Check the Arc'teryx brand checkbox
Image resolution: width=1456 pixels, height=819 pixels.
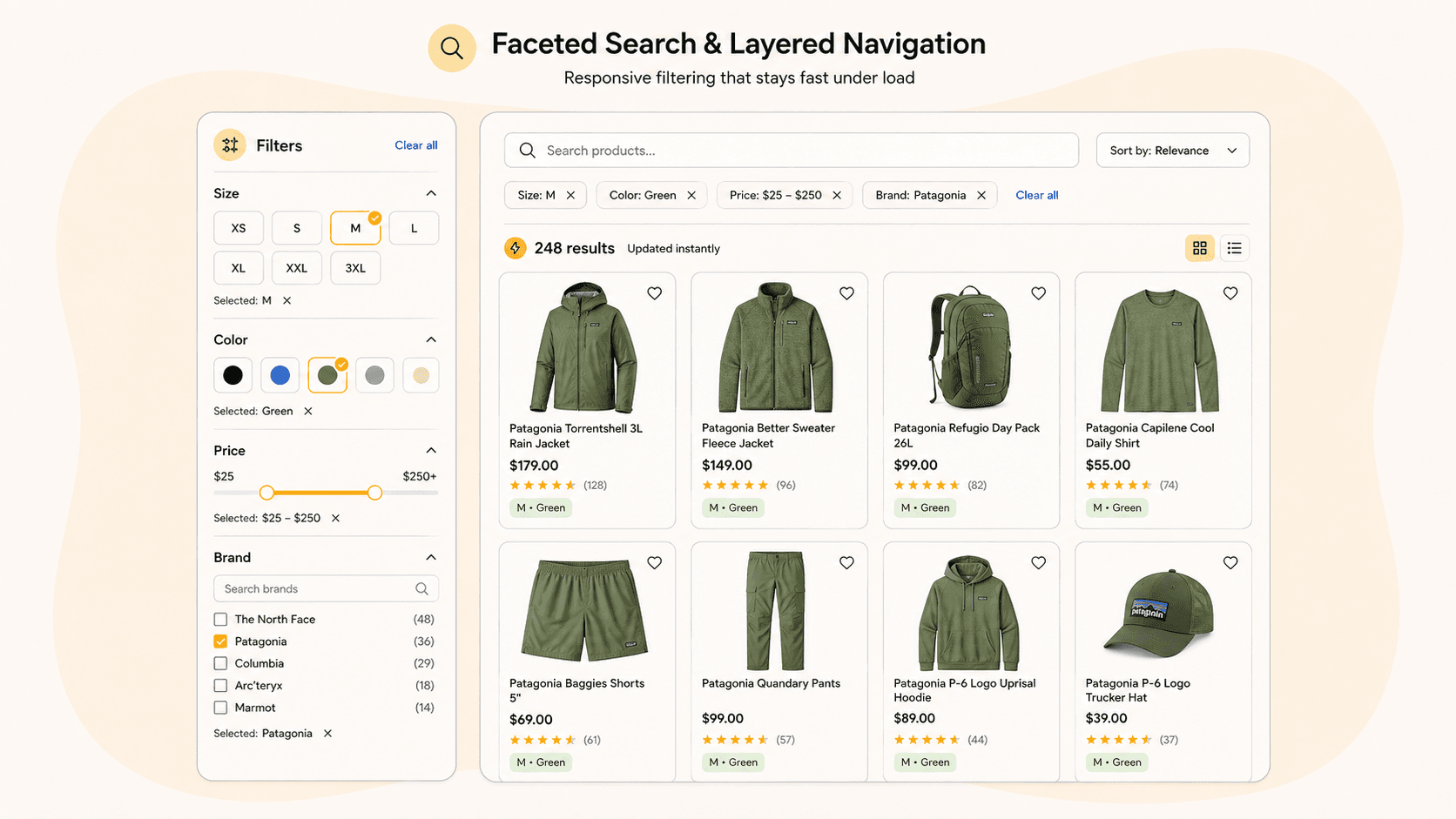point(220,686)
